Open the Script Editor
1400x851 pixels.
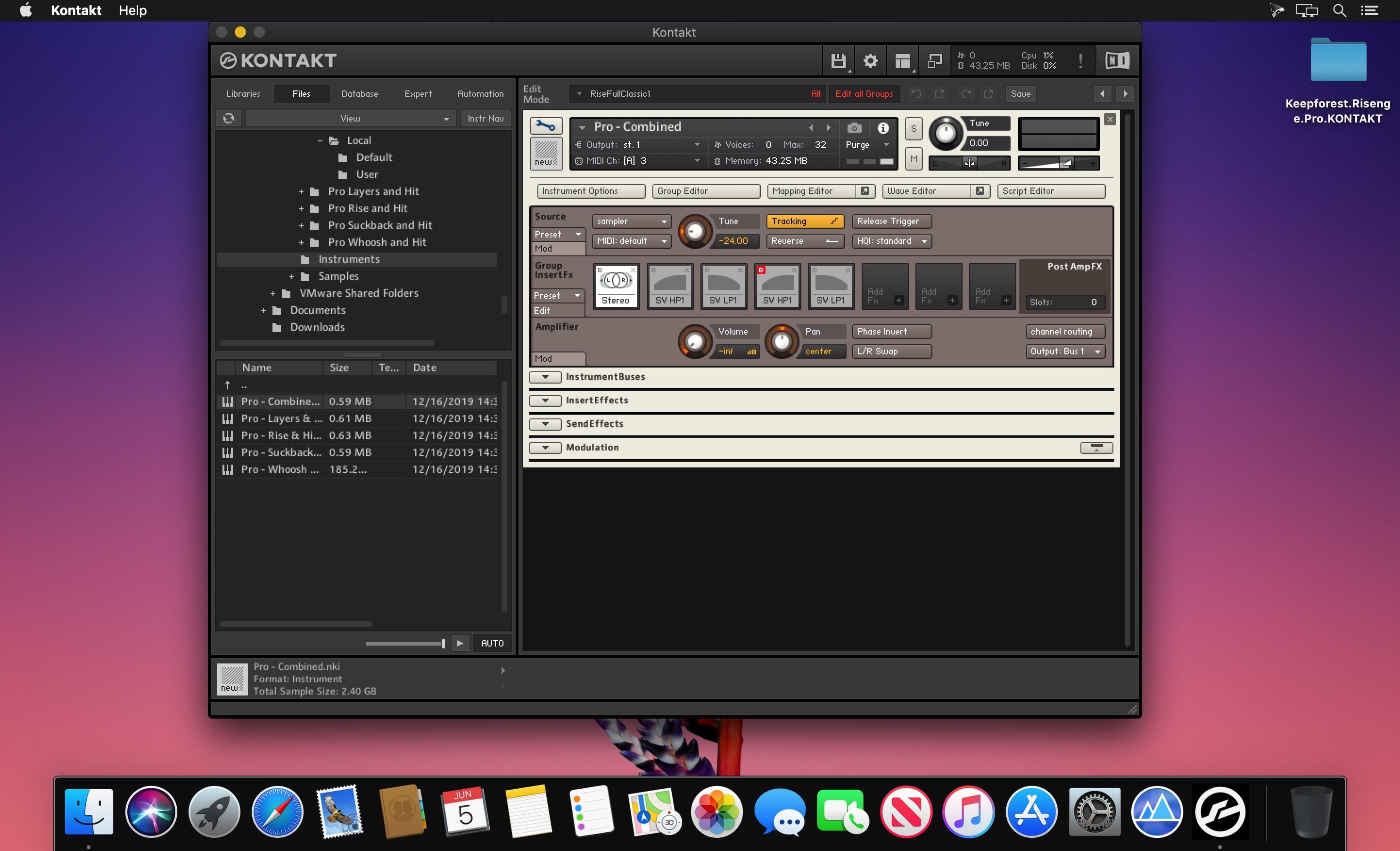(1051, 191)
